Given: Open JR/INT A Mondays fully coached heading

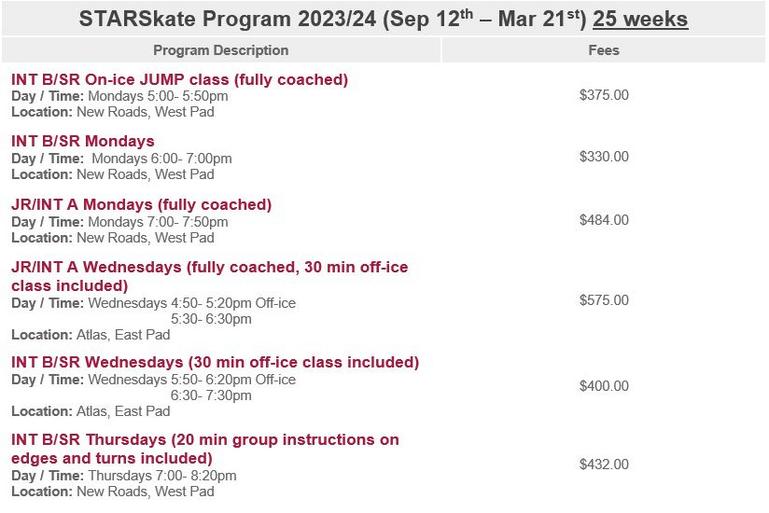Looking at the screenshot, I should [141, 205].
